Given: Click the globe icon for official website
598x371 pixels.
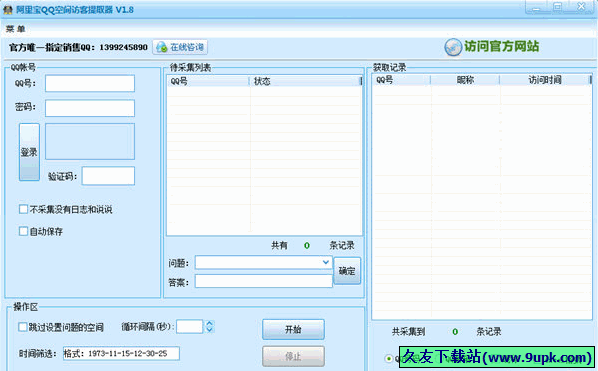Looking at the screenshot, I should pos(453,47).
